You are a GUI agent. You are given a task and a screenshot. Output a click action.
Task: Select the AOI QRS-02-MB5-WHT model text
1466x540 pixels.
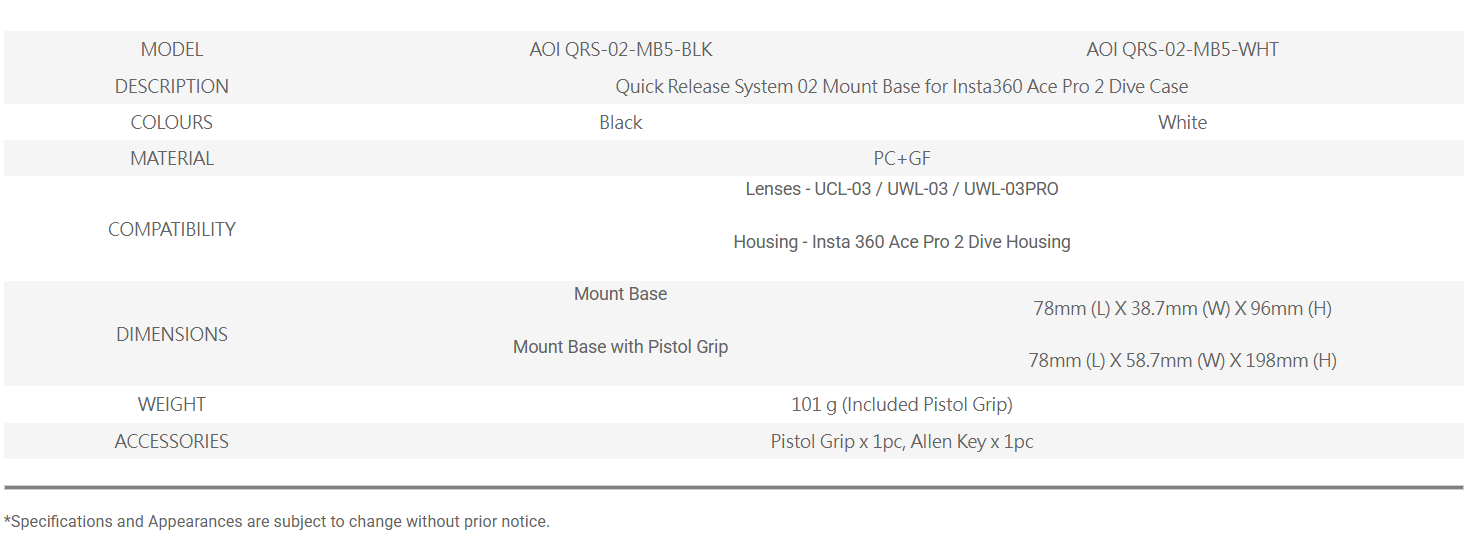pyautogui.click(x=1182, y=49)
